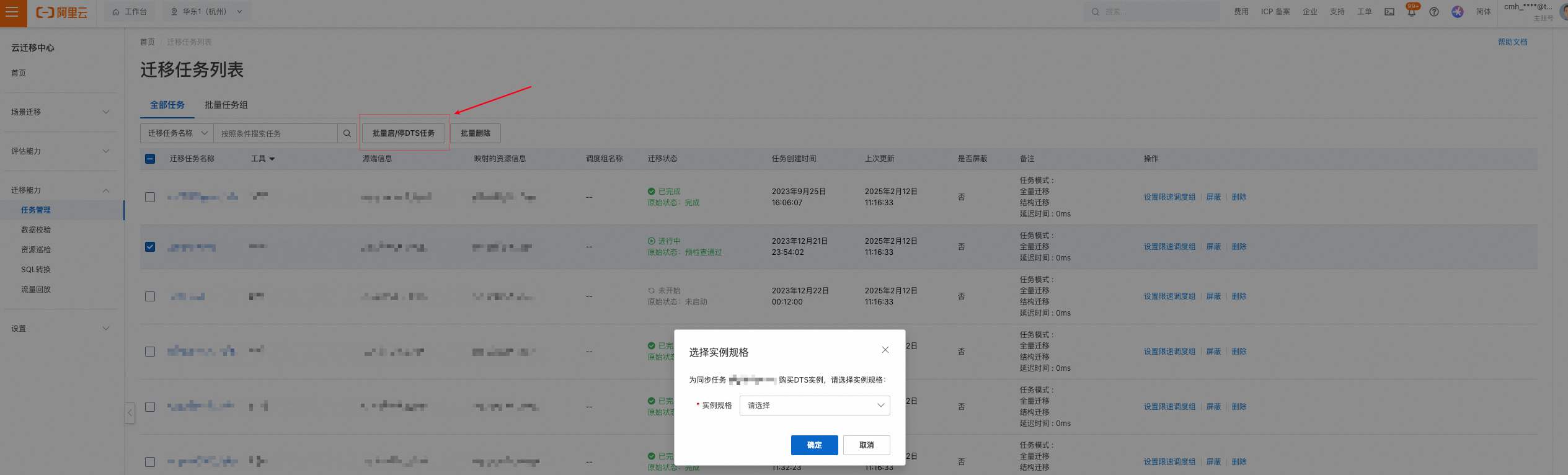Open the notifications bell with 99+ badge
This screenshot has width=1568, height=475.
(1412, 11)
